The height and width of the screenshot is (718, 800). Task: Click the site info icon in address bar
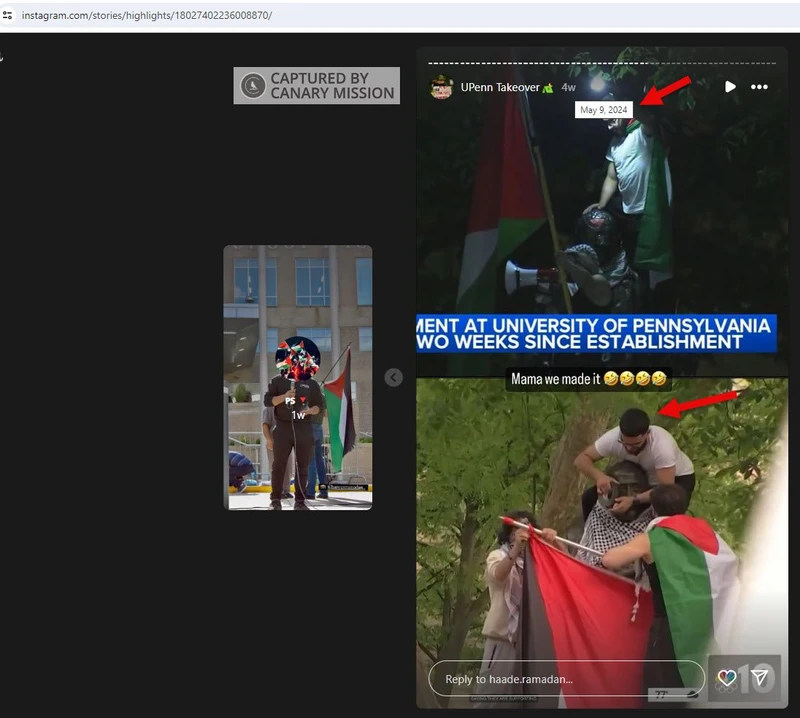click(8, 15)
